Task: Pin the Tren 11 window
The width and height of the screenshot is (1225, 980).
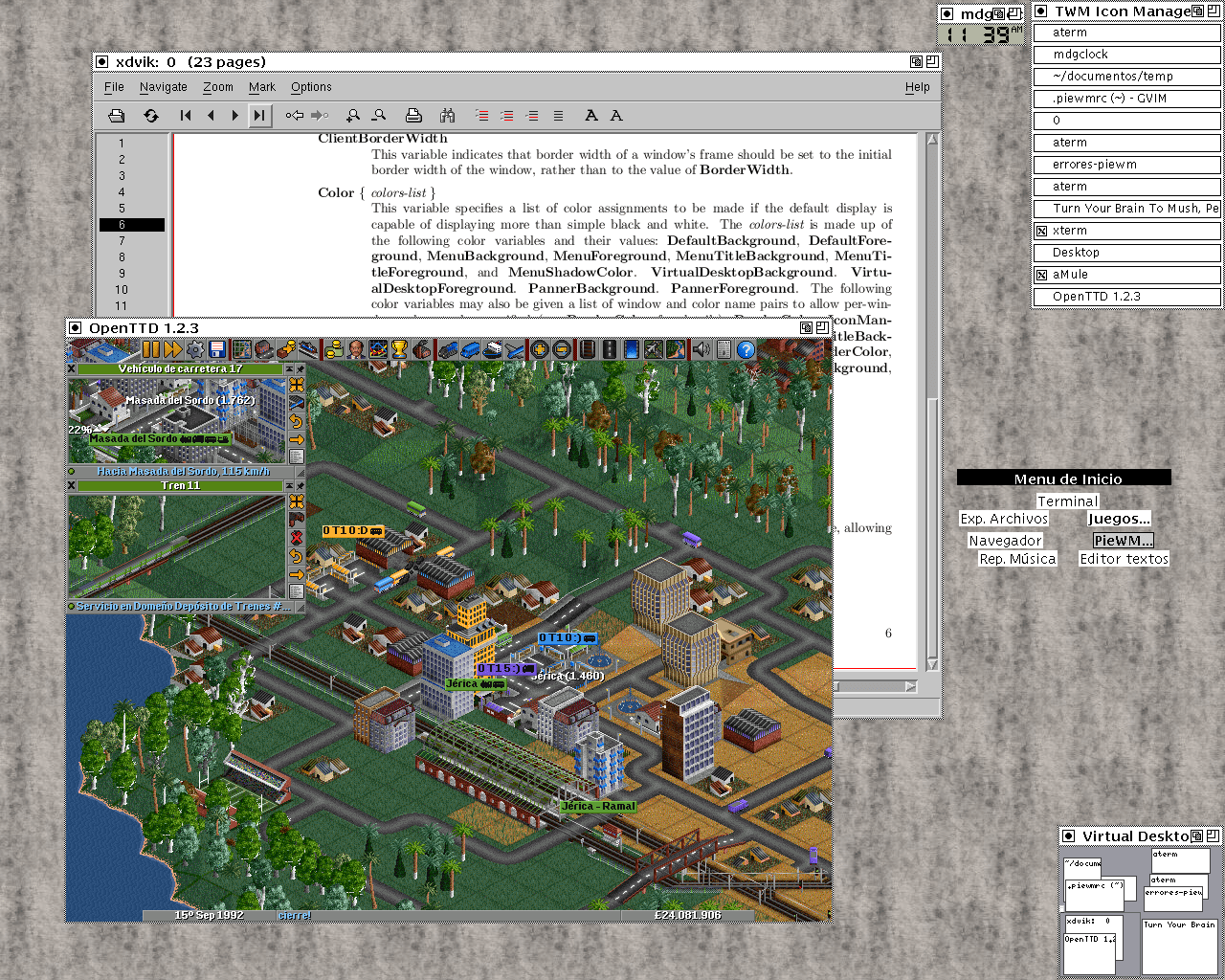Action: tap(300, 485)
